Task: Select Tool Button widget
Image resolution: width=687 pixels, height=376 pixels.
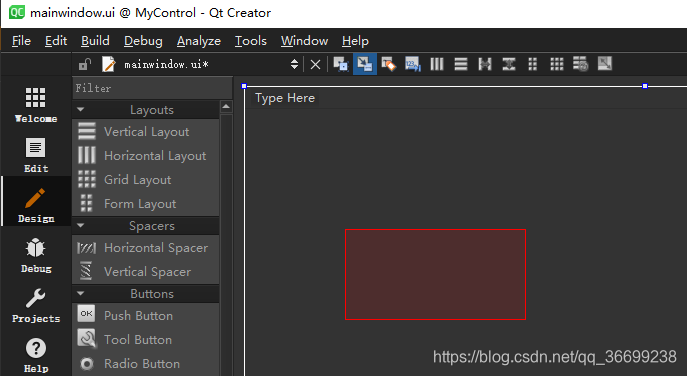Action: (145, 340)
